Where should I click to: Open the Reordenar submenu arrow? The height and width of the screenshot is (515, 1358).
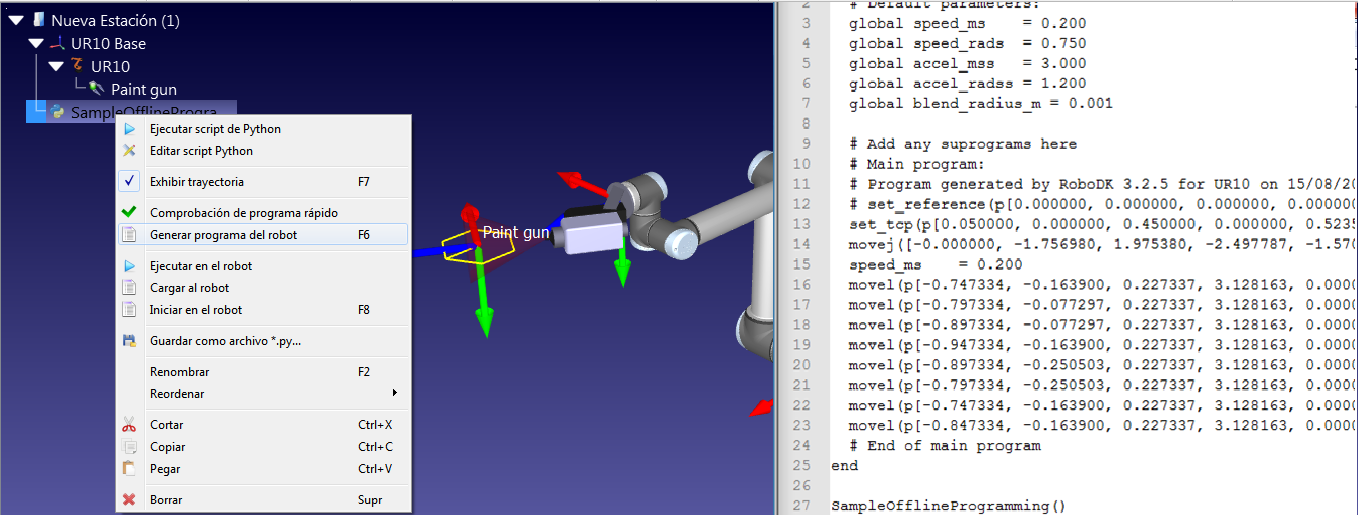click(395, 393)
